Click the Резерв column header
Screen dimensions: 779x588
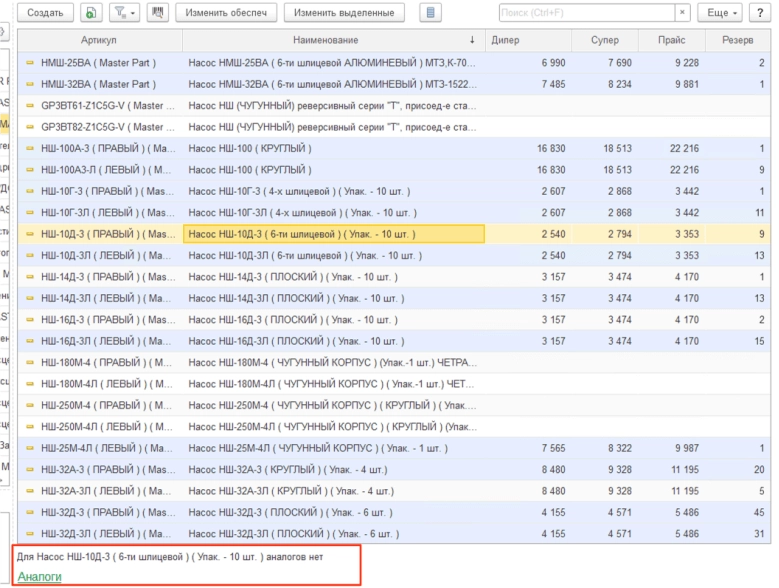point(736,40)
